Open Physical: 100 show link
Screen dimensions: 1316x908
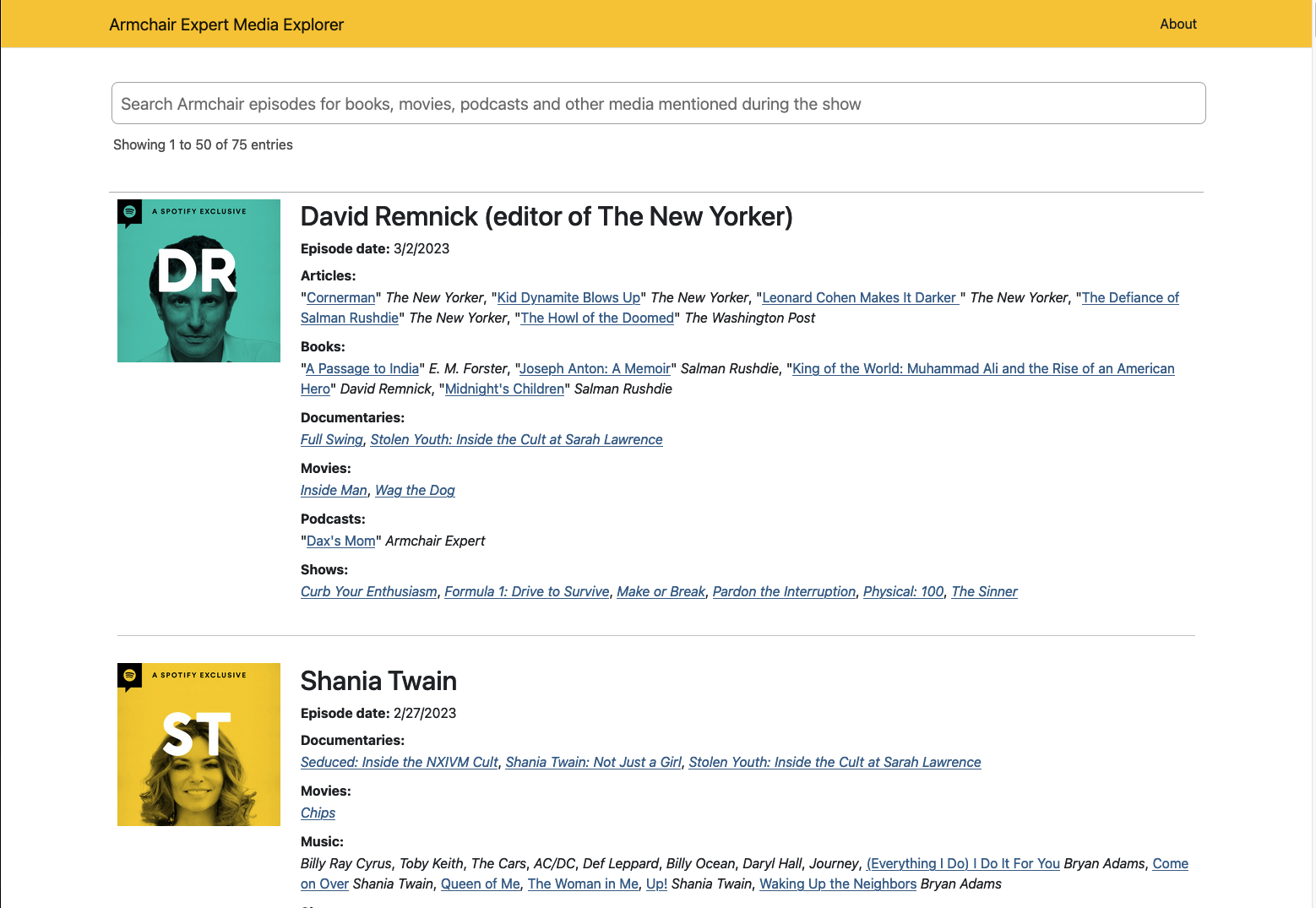click(903, 591)
